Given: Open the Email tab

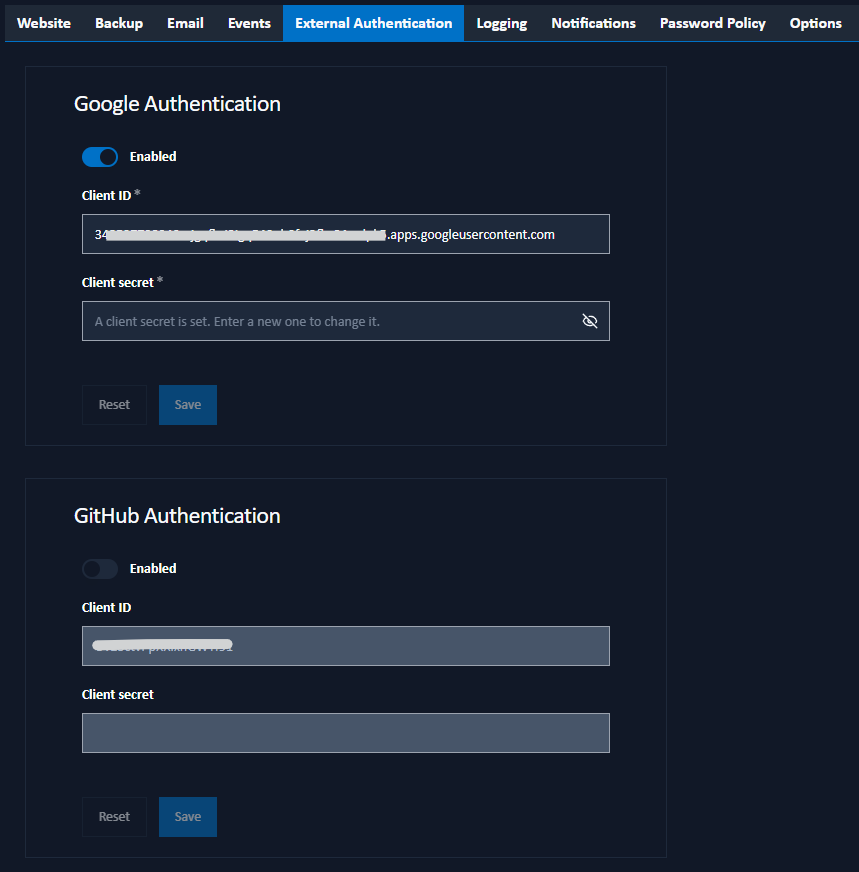Looking at the screenshot, I should (185, 23).
